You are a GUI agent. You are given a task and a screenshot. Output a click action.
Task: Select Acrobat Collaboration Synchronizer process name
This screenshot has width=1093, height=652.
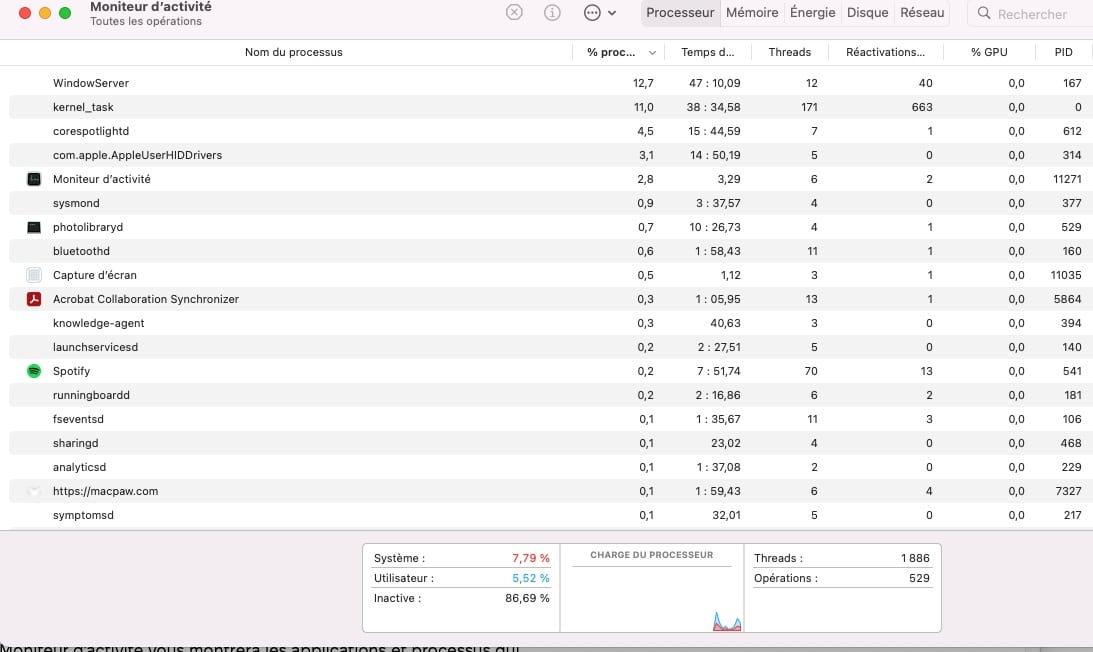[146, 299]
